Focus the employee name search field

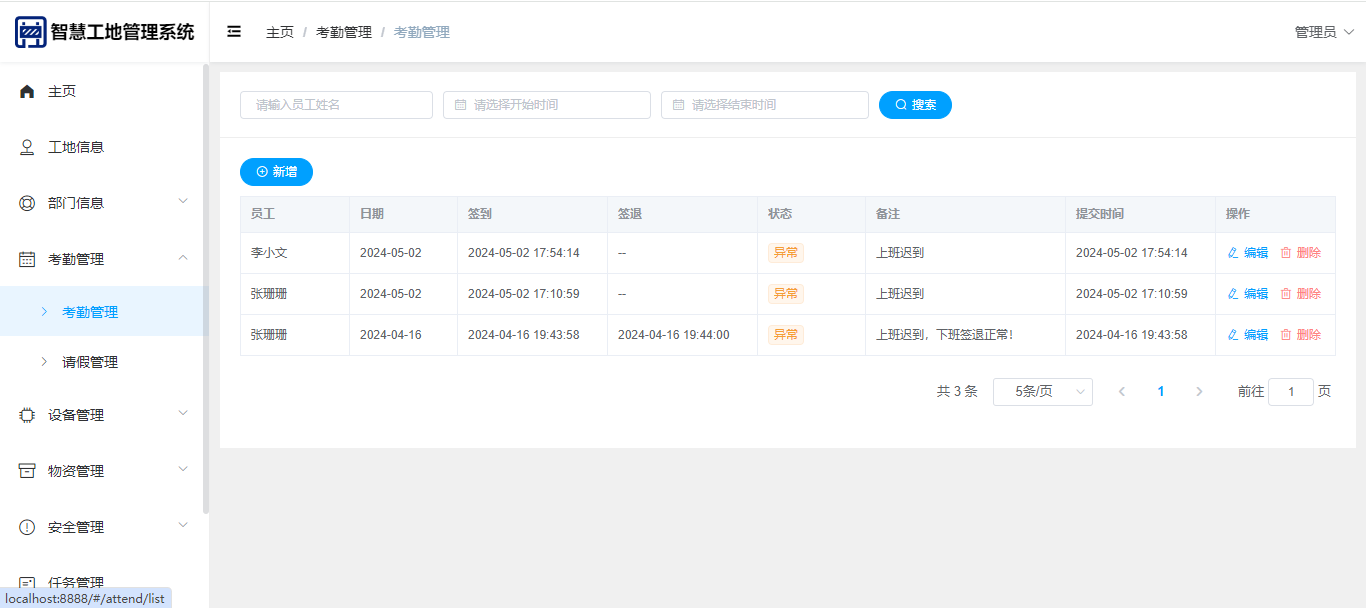pyautogui.click(x=336, y=105)
